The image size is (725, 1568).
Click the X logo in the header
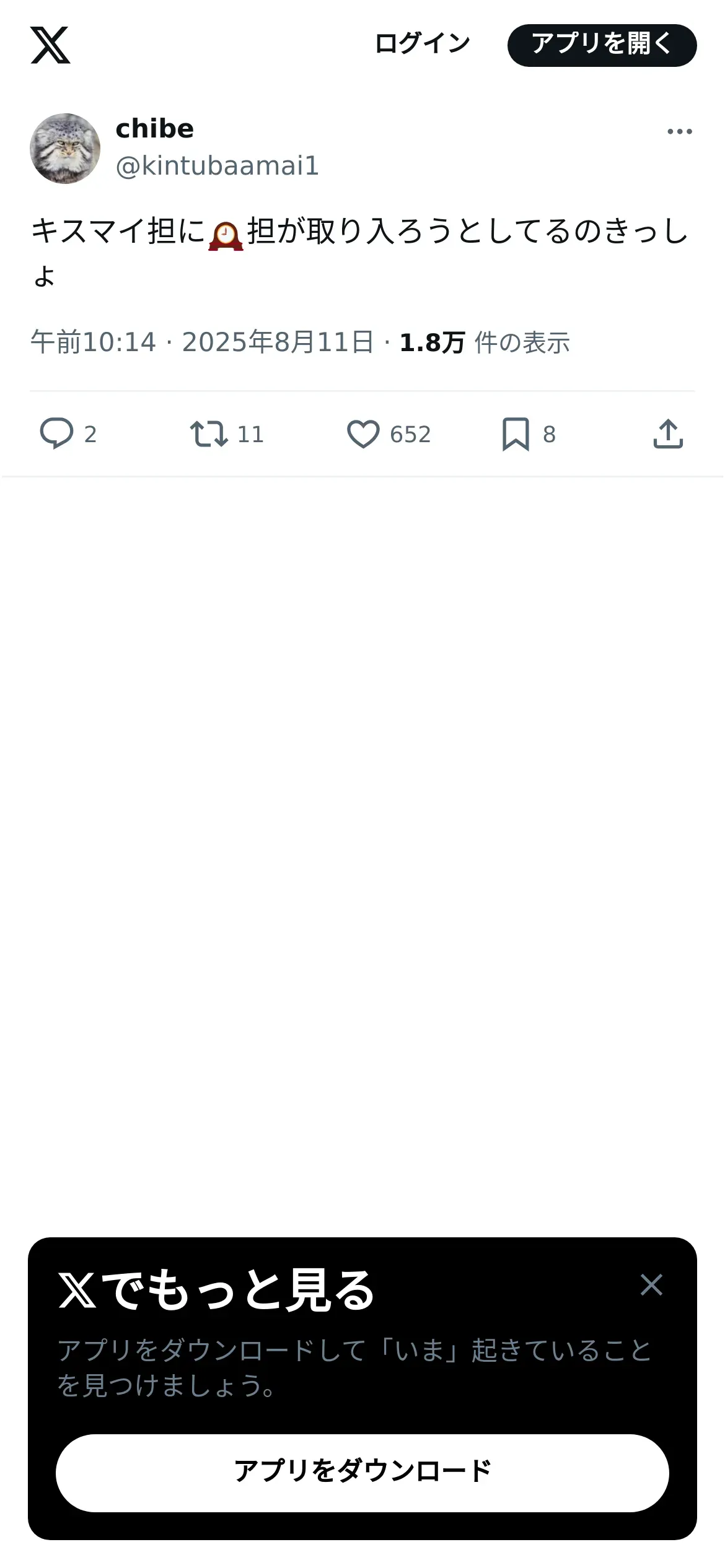(x=50, y=45)
